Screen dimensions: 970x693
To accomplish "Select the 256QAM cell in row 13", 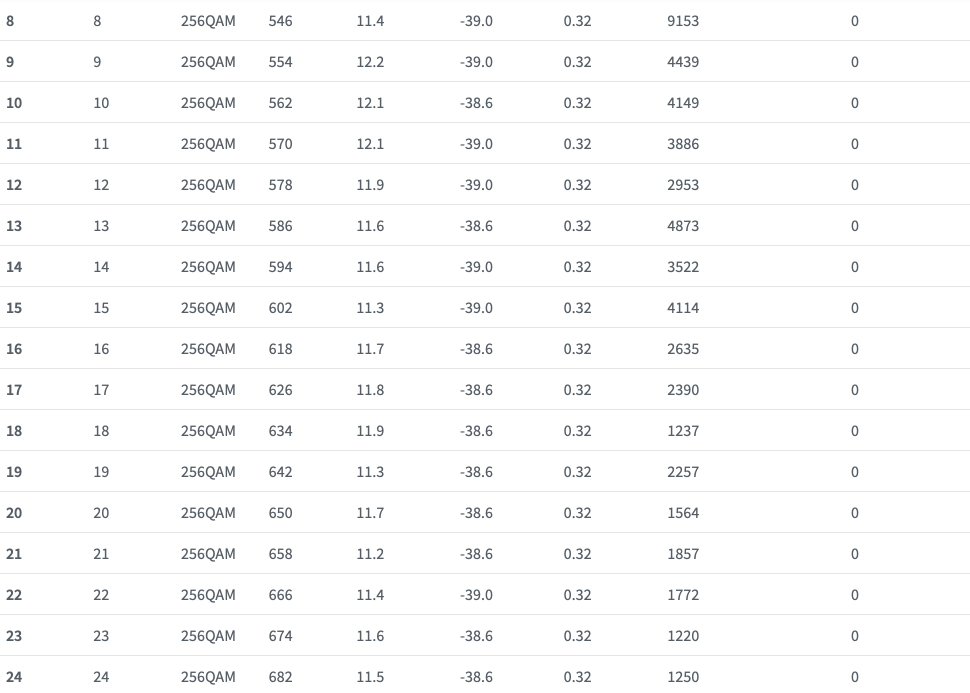I will click(x=208, y=226).
